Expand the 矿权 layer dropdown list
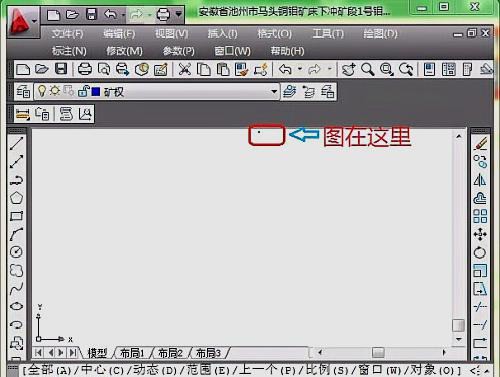The image size is (500, 377). tap(274, 91)
